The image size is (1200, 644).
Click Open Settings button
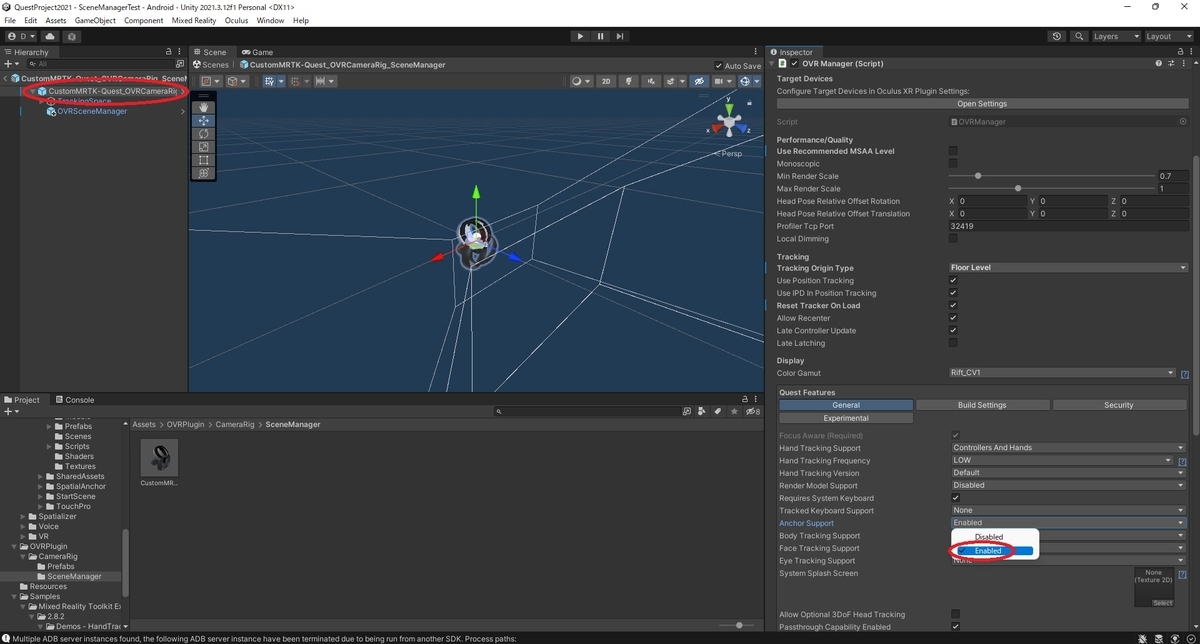(x=982, y=104)
